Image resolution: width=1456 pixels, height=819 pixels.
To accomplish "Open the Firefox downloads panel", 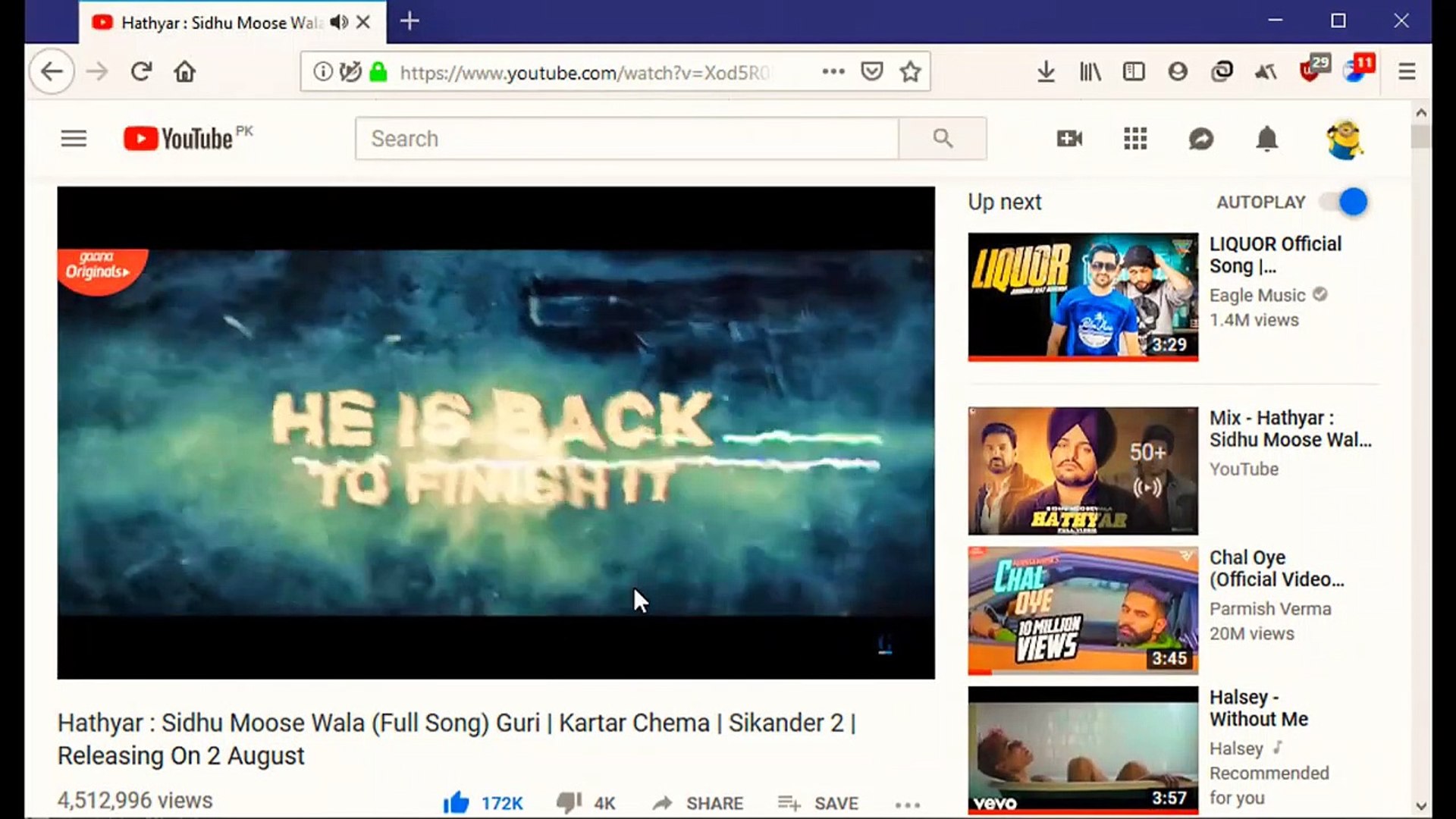I will (1046, 71).
